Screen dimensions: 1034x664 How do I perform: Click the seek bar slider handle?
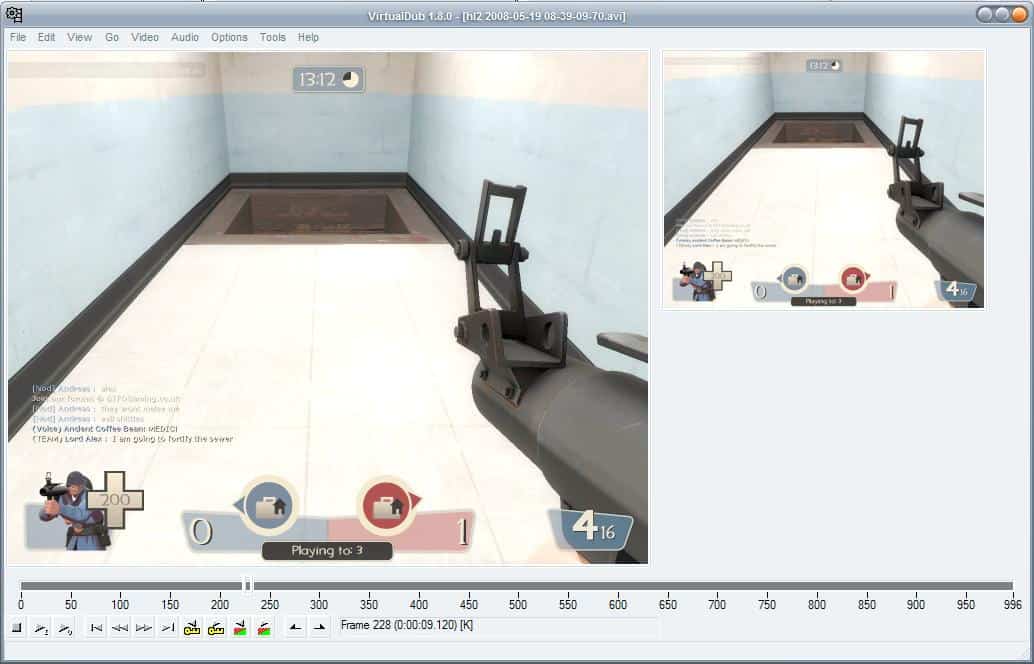(247, 585)
